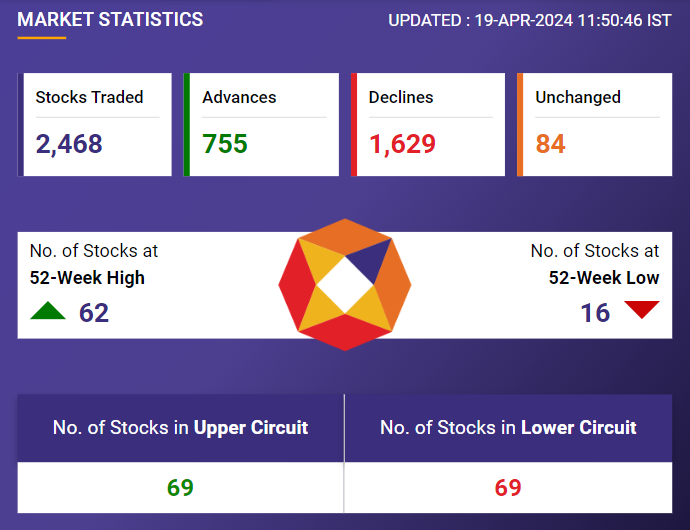Click the 16 stocks at 52-week low
This screenshot has width=690, height=530.
click(x=595, y=313)
